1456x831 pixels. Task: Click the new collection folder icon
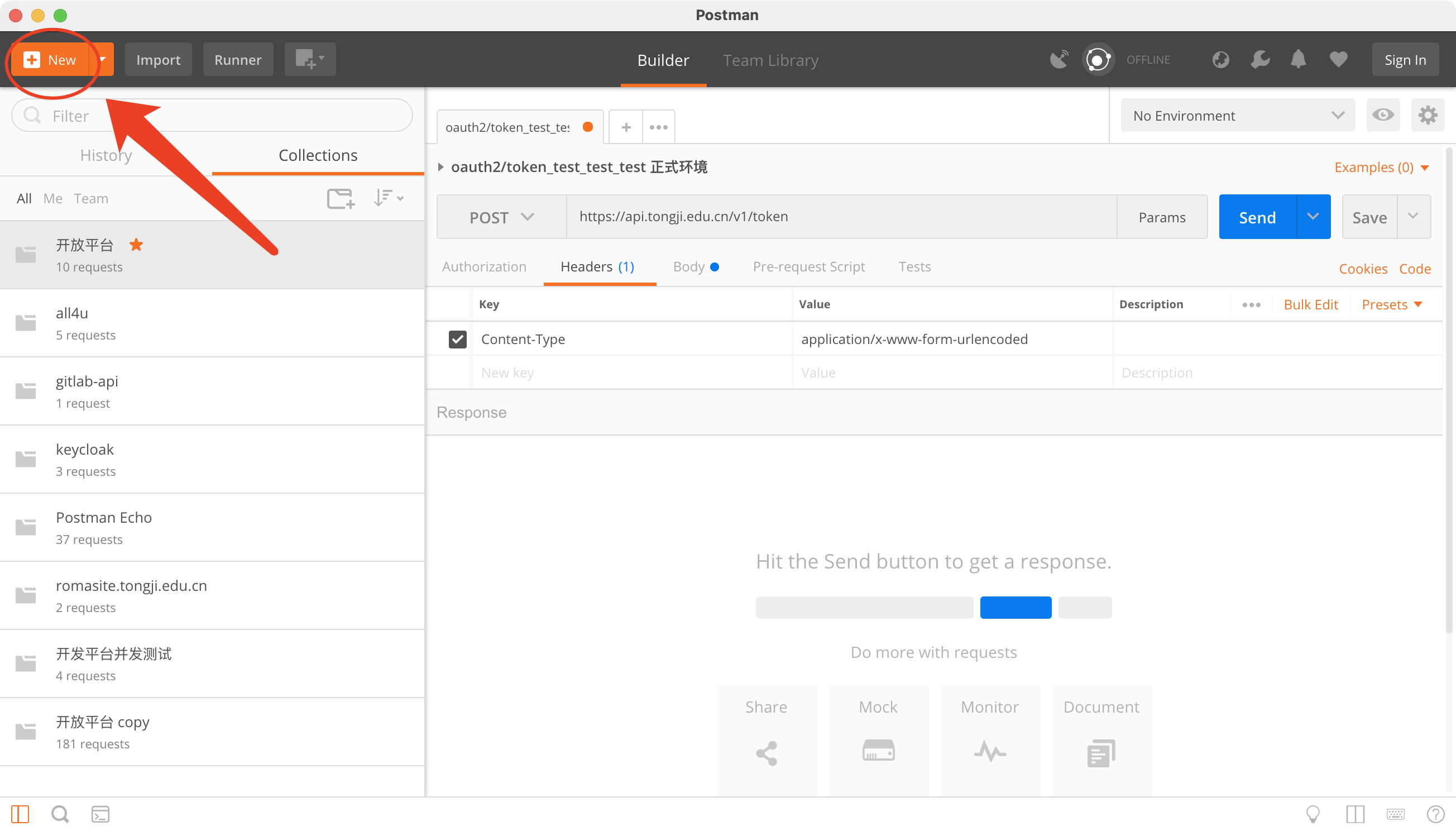click(x=341, y=199)
